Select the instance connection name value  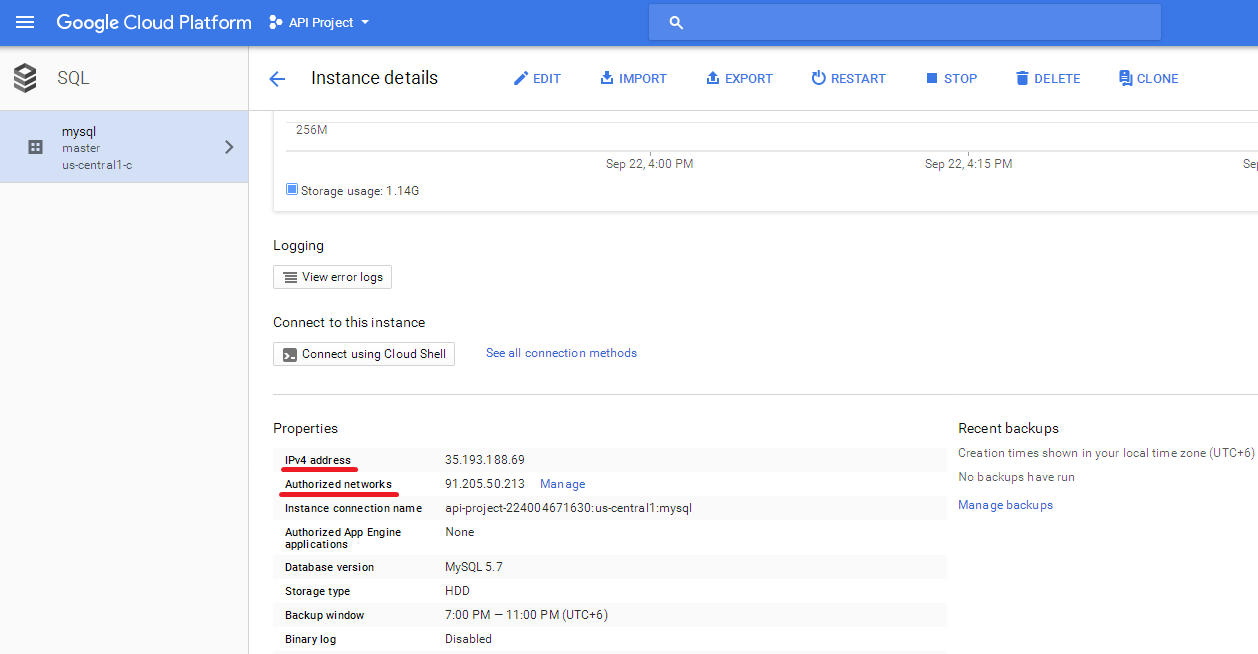pyautogui.click(x=568, y=508)
